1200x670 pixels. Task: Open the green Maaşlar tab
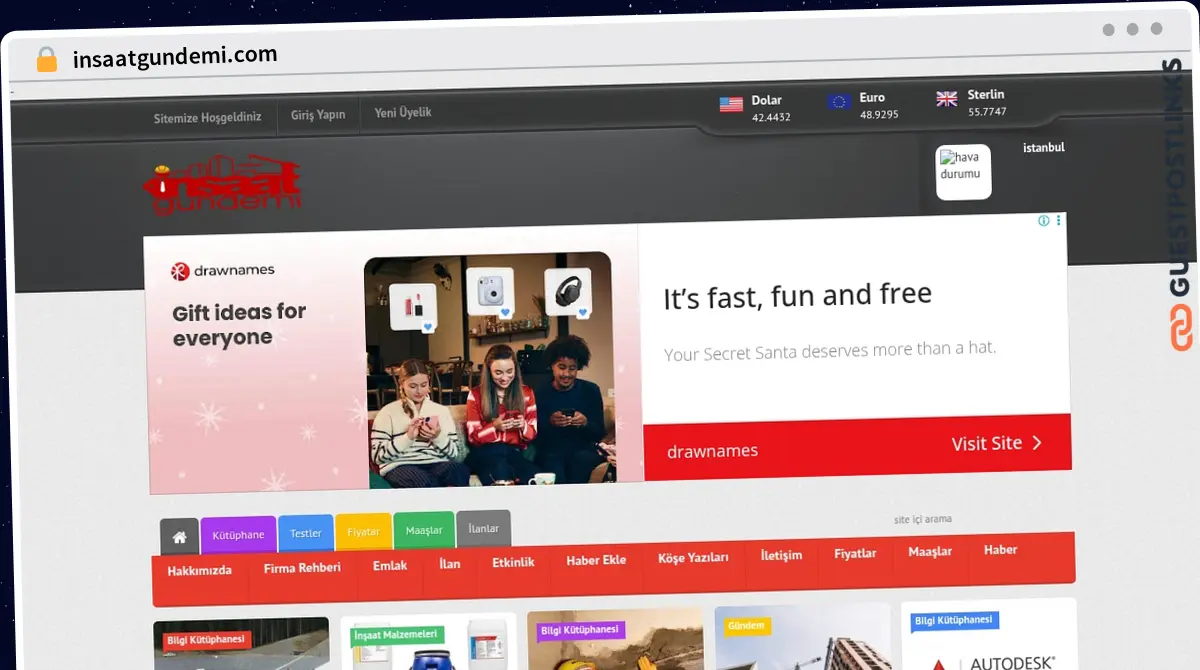(424, 530)
